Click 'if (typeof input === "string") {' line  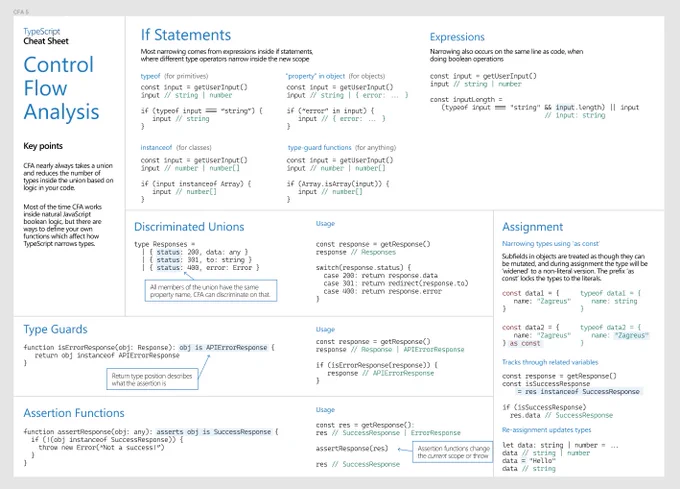point(202,111)
